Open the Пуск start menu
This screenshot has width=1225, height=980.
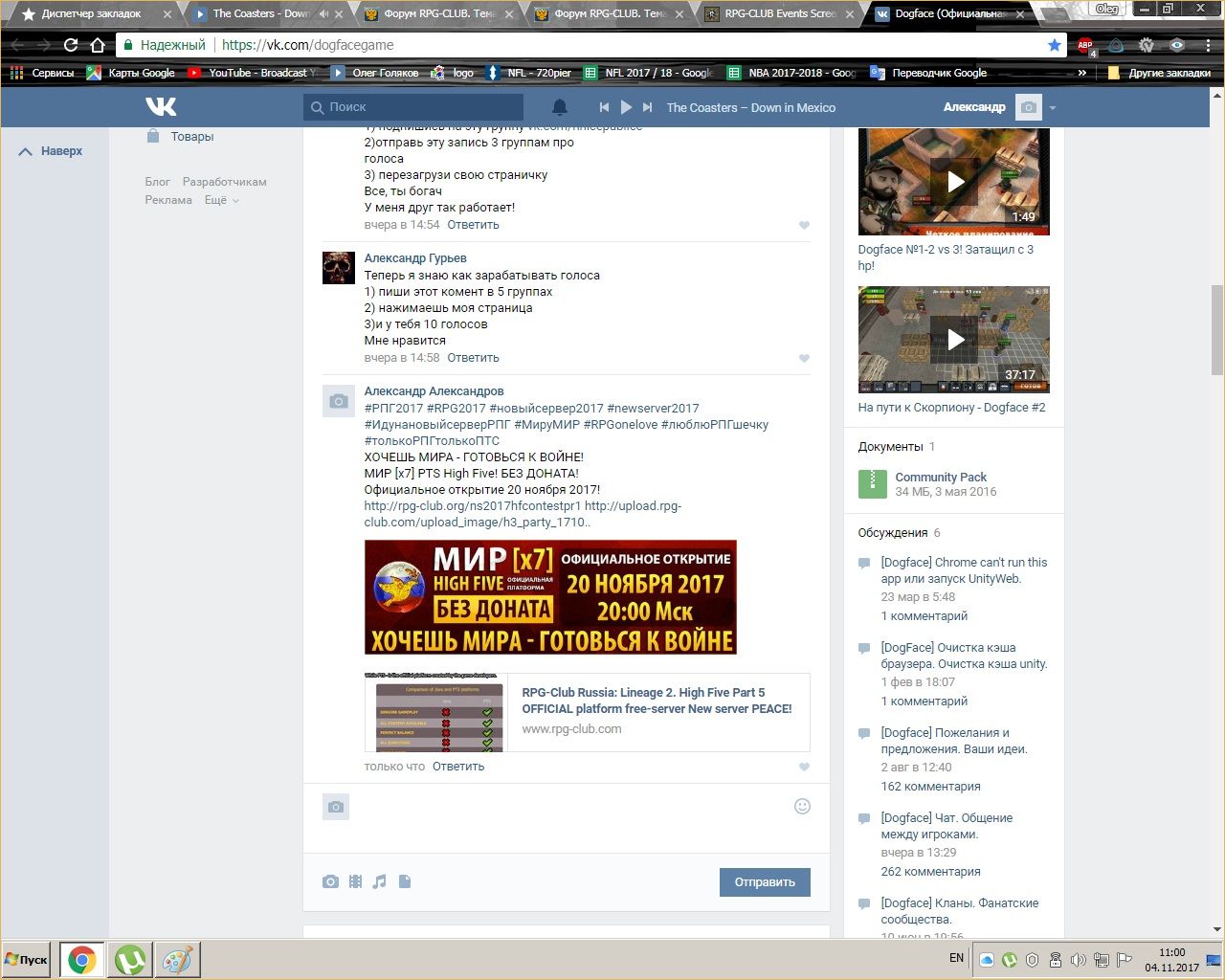27,960
